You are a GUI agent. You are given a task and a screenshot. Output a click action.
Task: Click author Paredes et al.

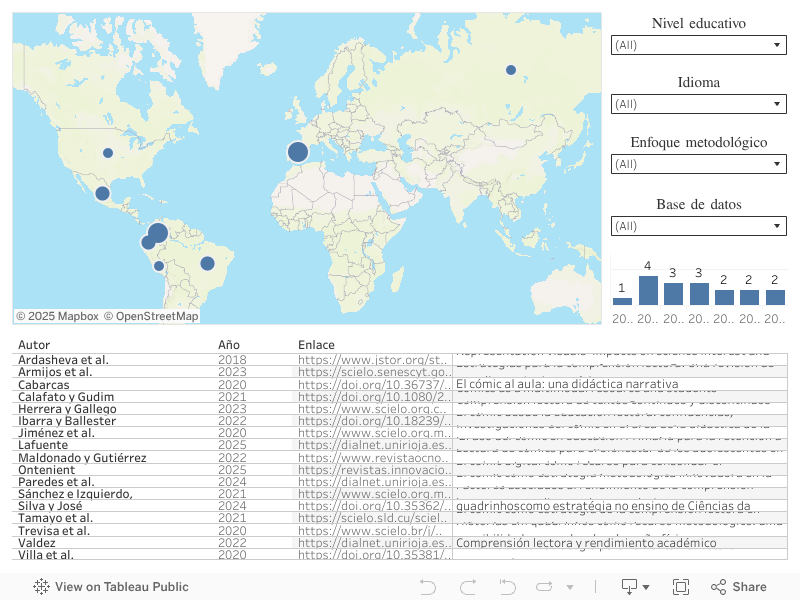click(56, 482)
